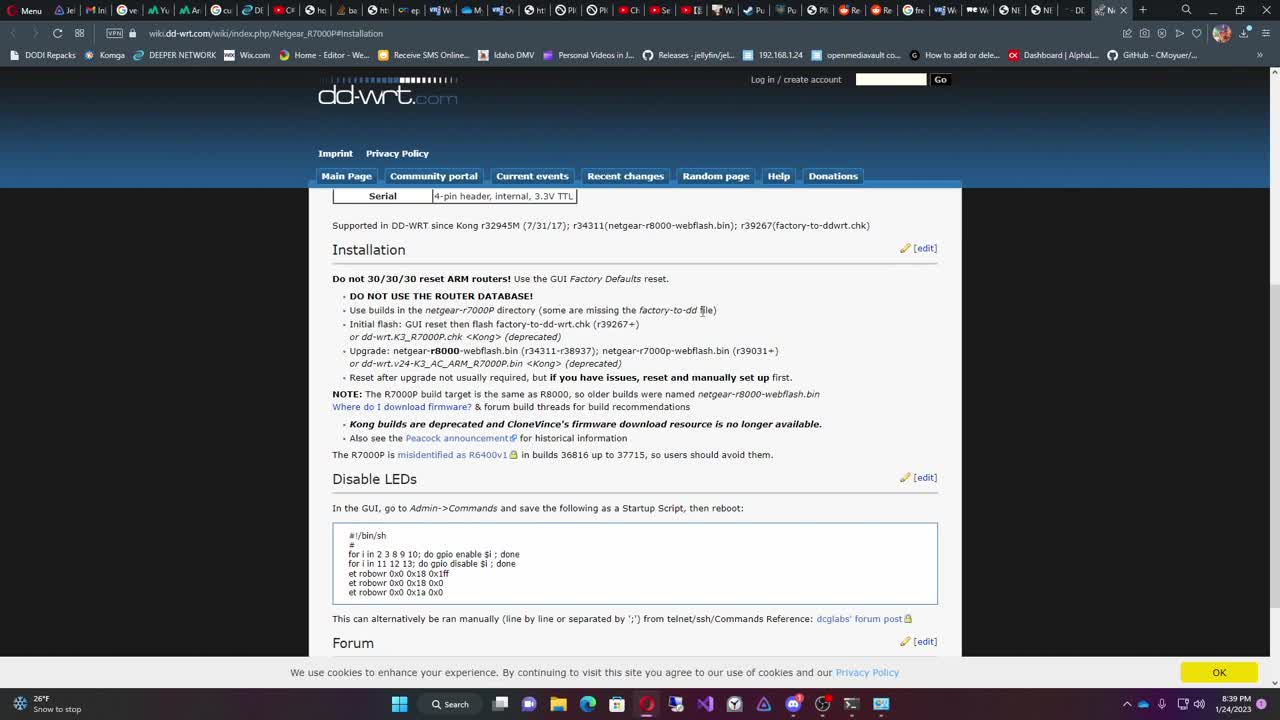Open File Explorer from the taskbar
The image size is (1280, 720).
[559, 704]
